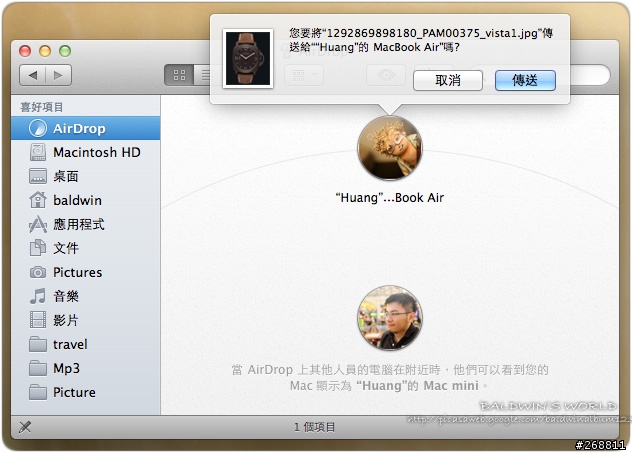Open Macintosh HD from the sidebar
The image size is (632, 453).
97,152
